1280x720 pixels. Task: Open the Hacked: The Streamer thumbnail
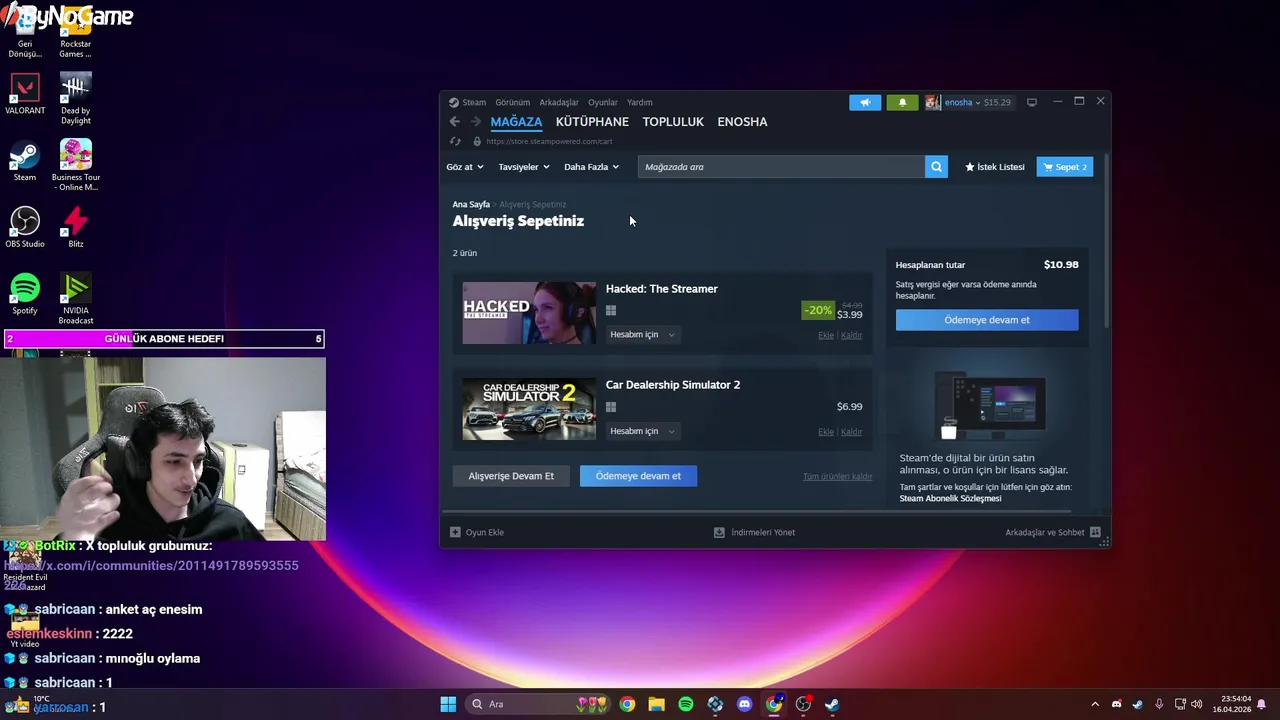[x=529, y=313]
